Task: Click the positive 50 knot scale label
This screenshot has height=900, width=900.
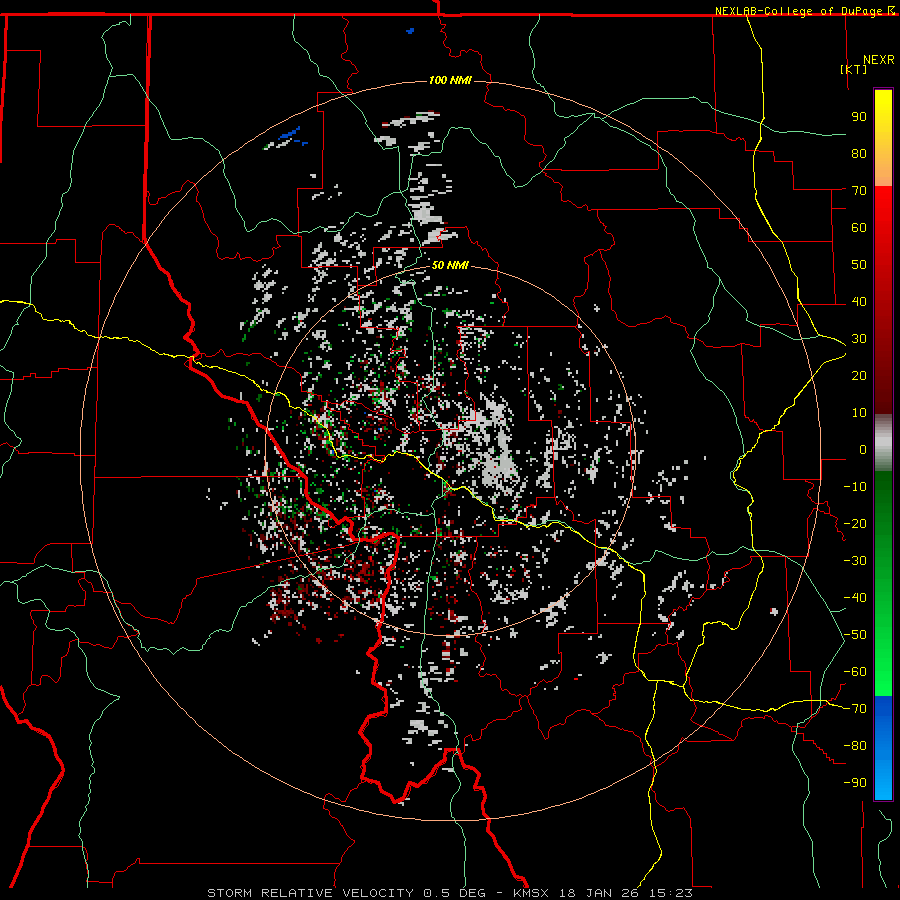Action: (859, 265)
